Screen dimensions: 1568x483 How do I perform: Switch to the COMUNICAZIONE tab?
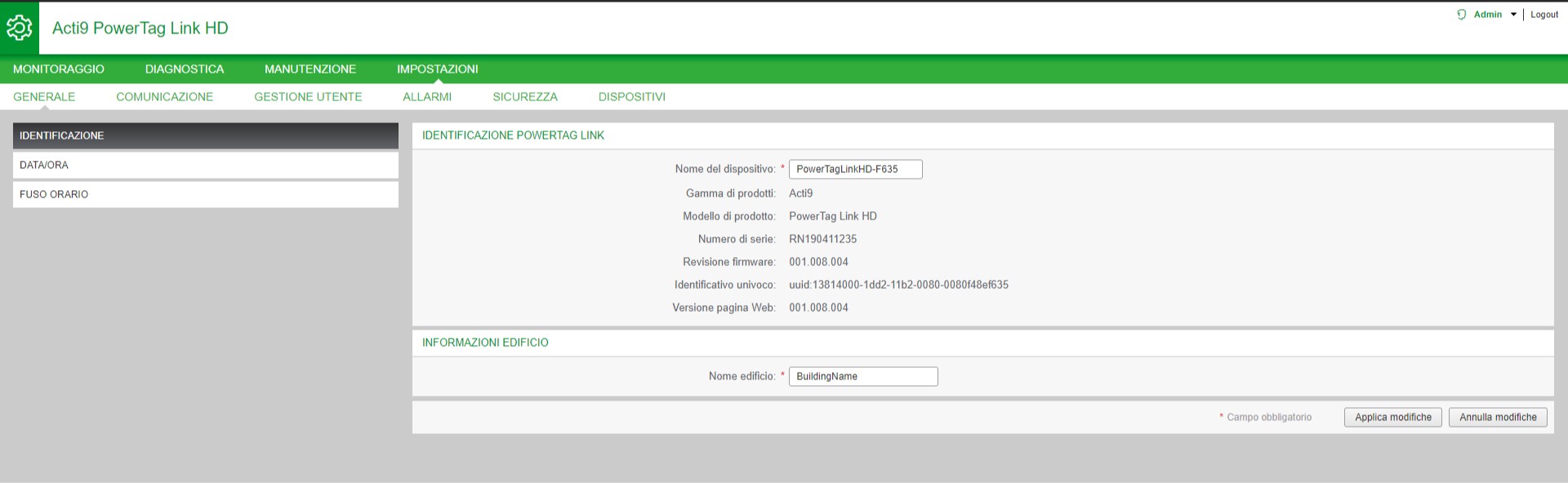coord(165,97)
